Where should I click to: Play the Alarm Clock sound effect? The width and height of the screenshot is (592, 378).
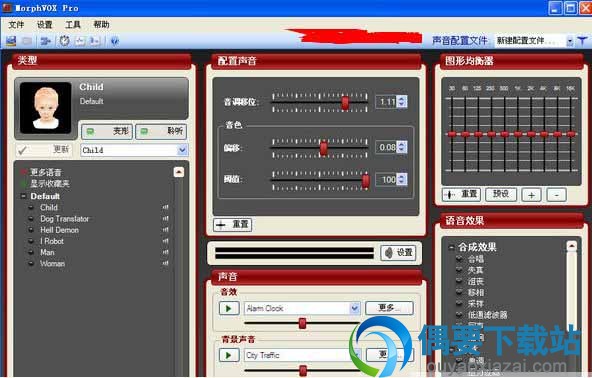pos(229,308)
